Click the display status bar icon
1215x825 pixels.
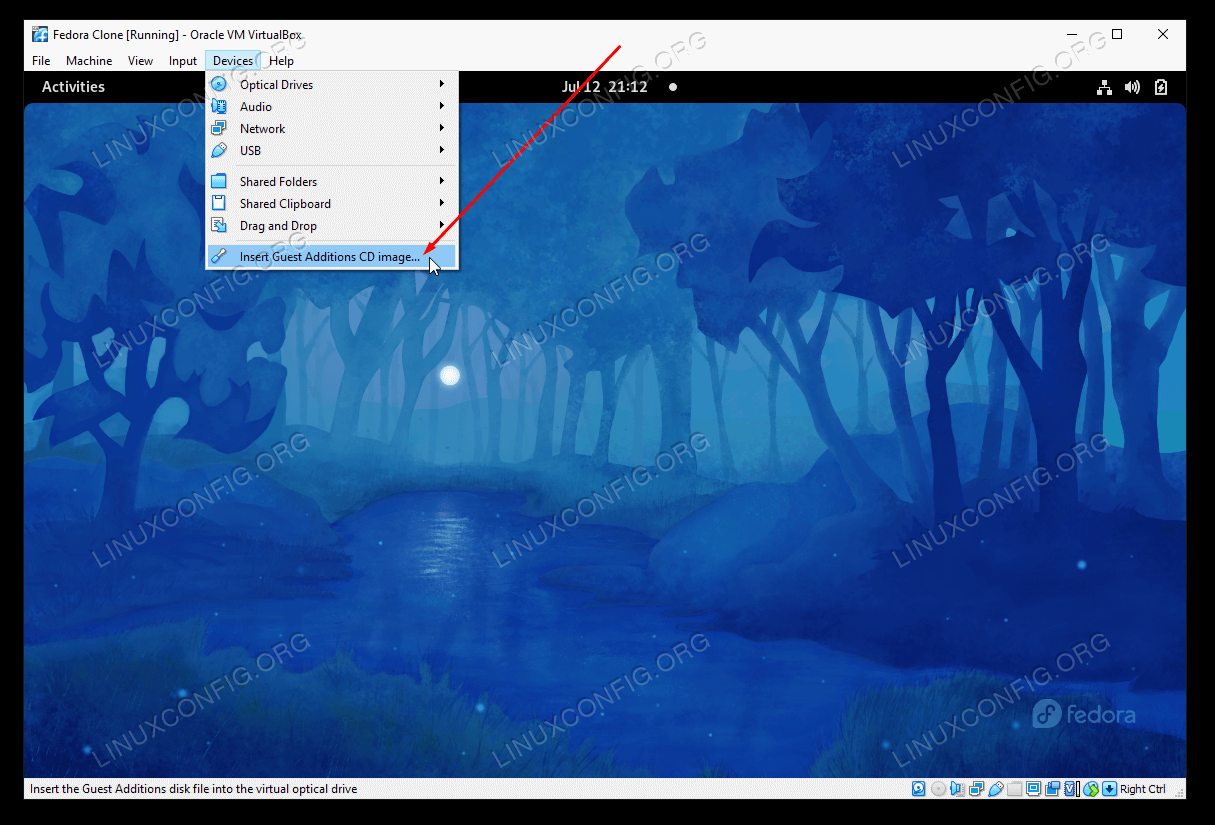pyautogui.click(x=1034, y=789)
